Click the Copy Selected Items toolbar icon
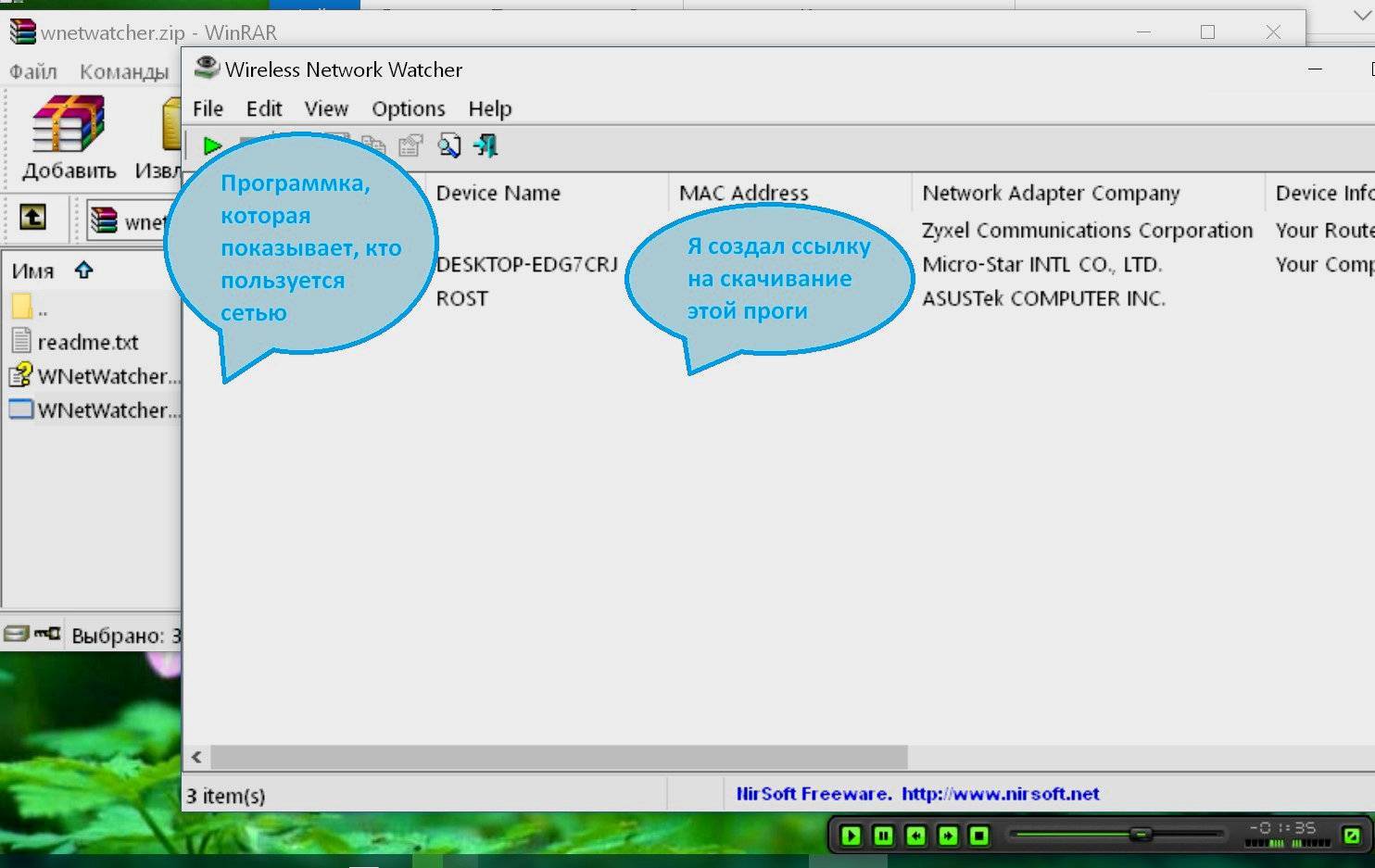This screenshot has height=868, width=1375. 373,145
